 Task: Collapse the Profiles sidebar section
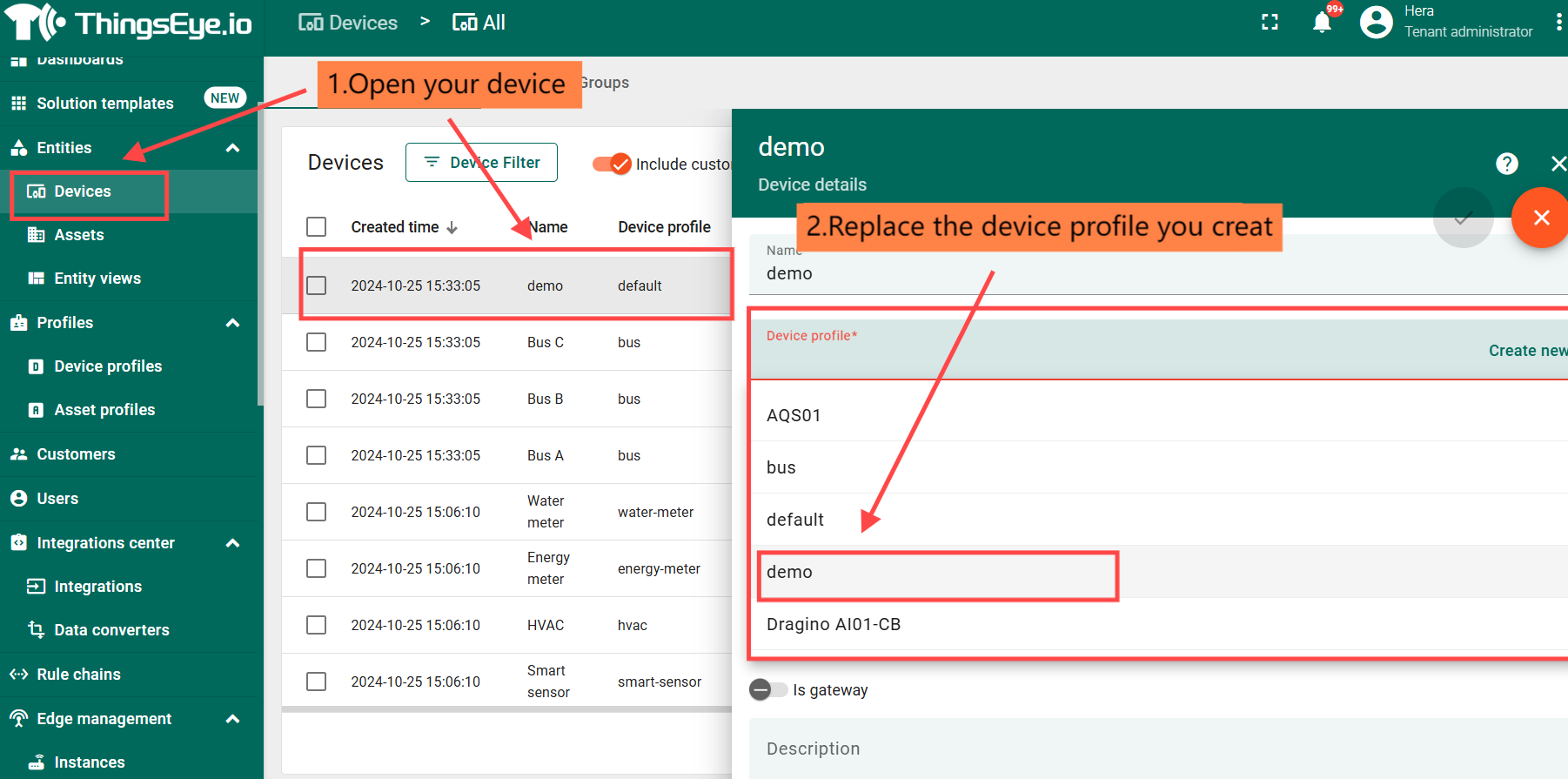click(232, 323)
